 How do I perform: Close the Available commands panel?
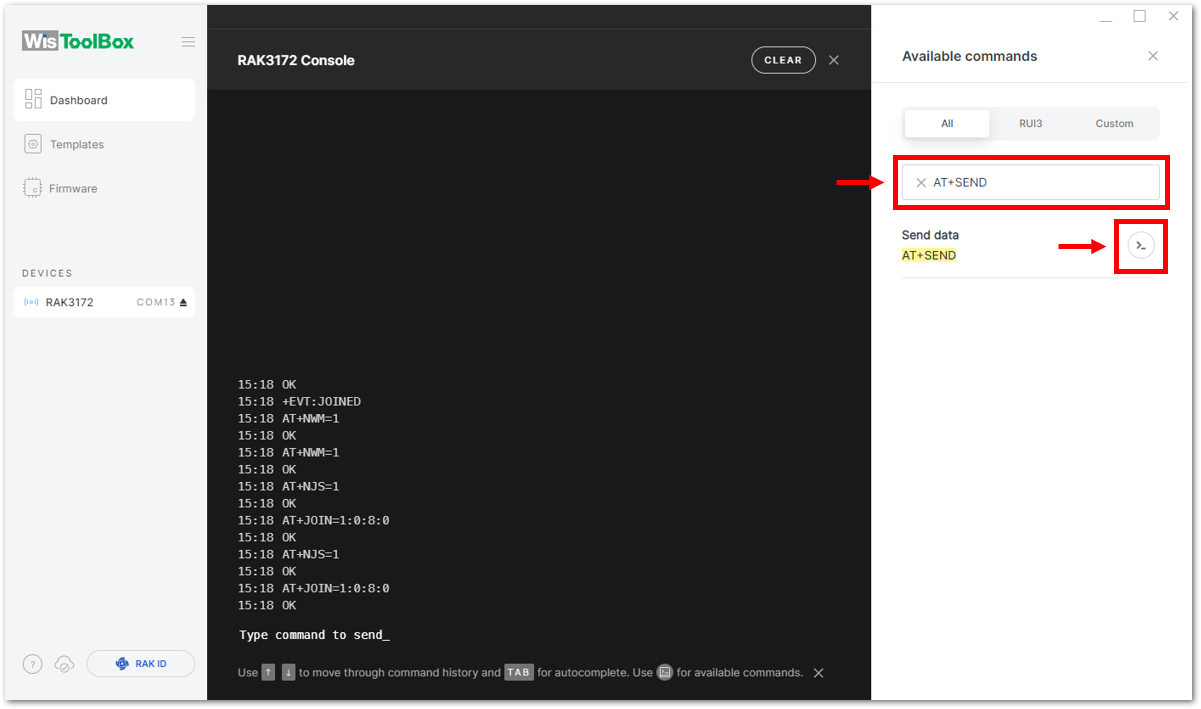tap(1153, 56)
